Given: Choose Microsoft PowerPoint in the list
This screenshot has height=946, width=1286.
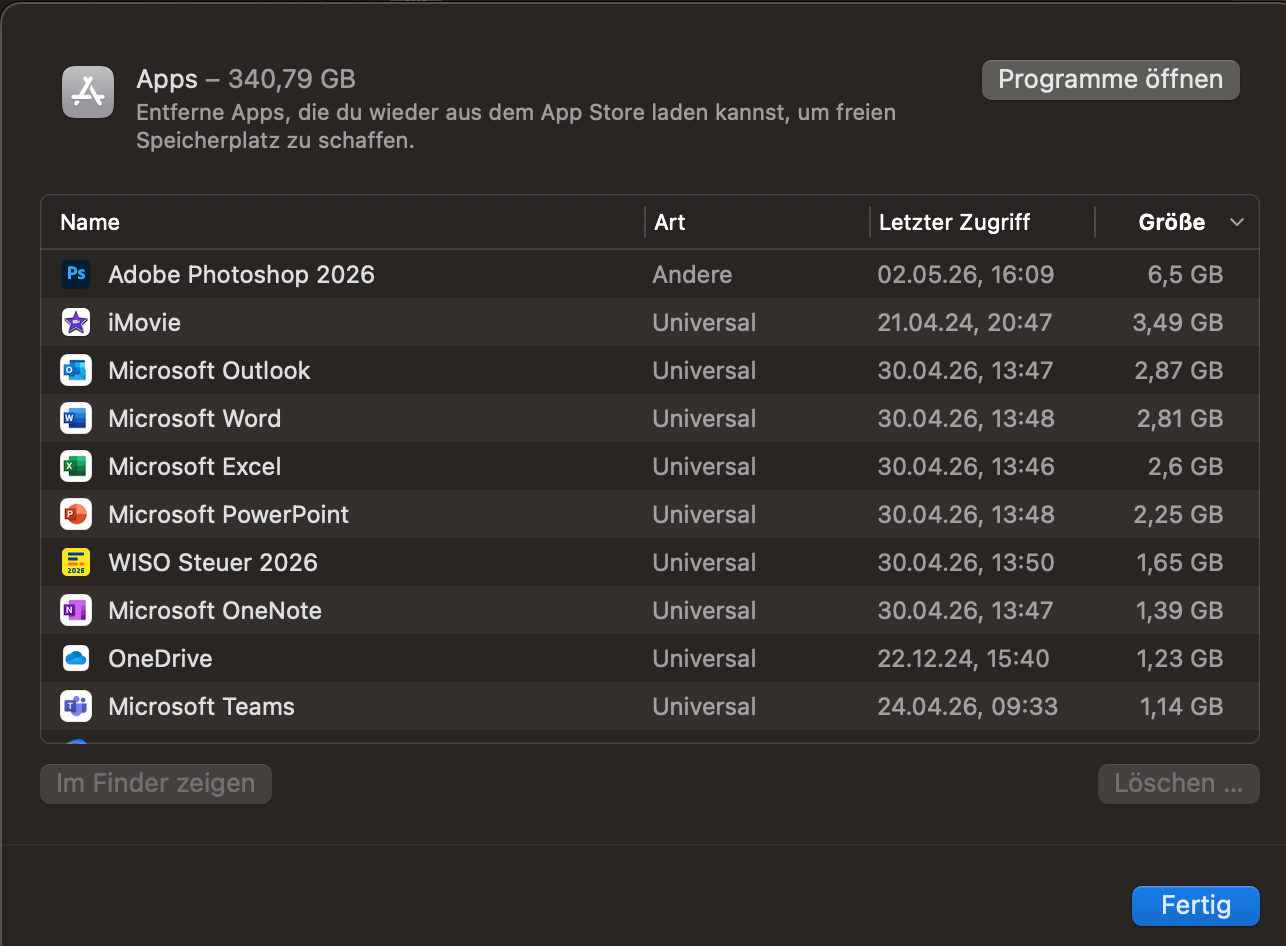Looking at the screenshot, I should point(228,514).
